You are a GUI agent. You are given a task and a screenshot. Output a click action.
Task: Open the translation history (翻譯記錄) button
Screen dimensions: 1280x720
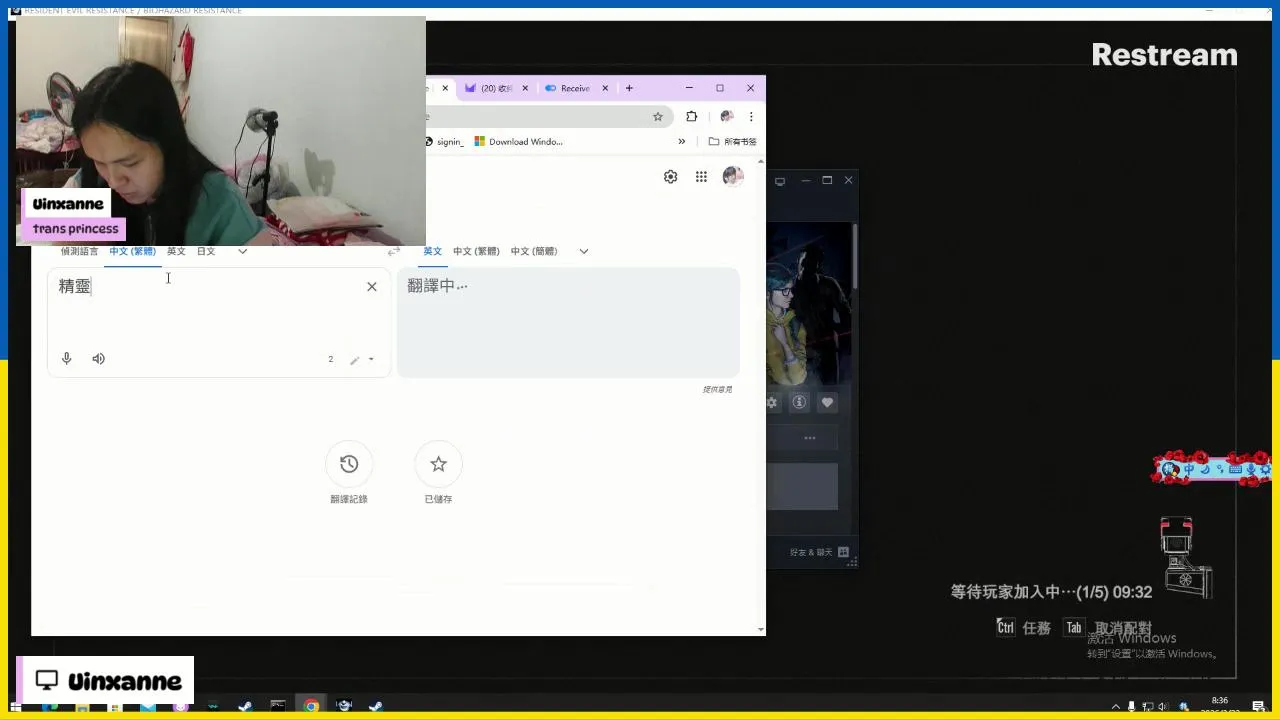click(x=349, y=464)
